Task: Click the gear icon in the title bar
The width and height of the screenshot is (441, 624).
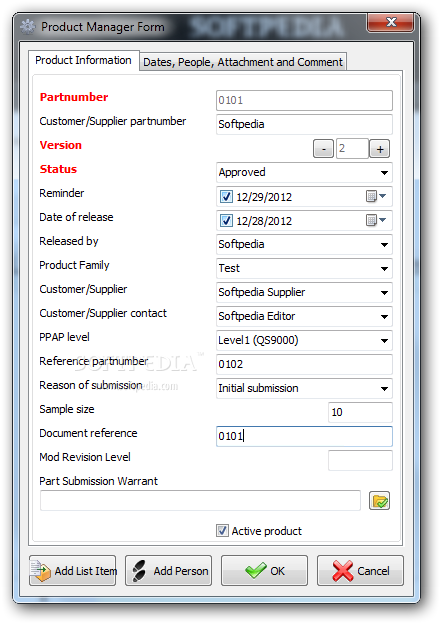Action: click(x=28, y=26)
